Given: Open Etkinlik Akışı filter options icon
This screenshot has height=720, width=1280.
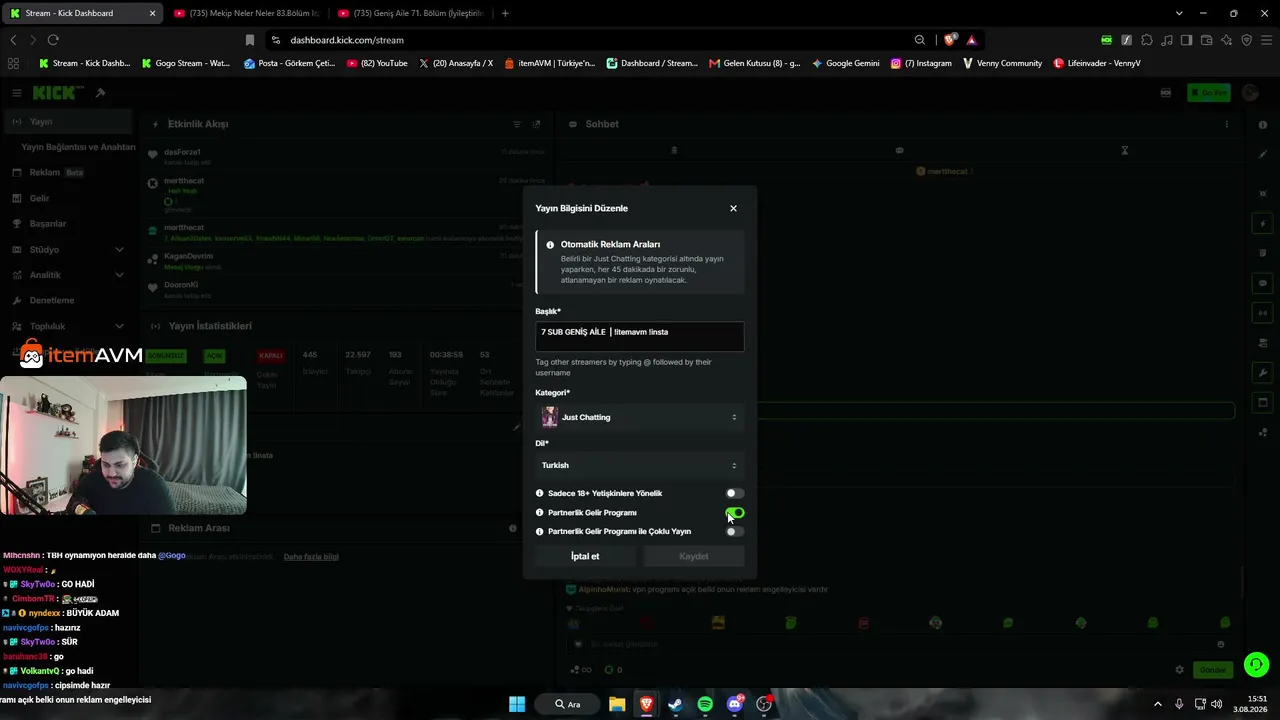Looking at the screenshot, I should [517, 124].
